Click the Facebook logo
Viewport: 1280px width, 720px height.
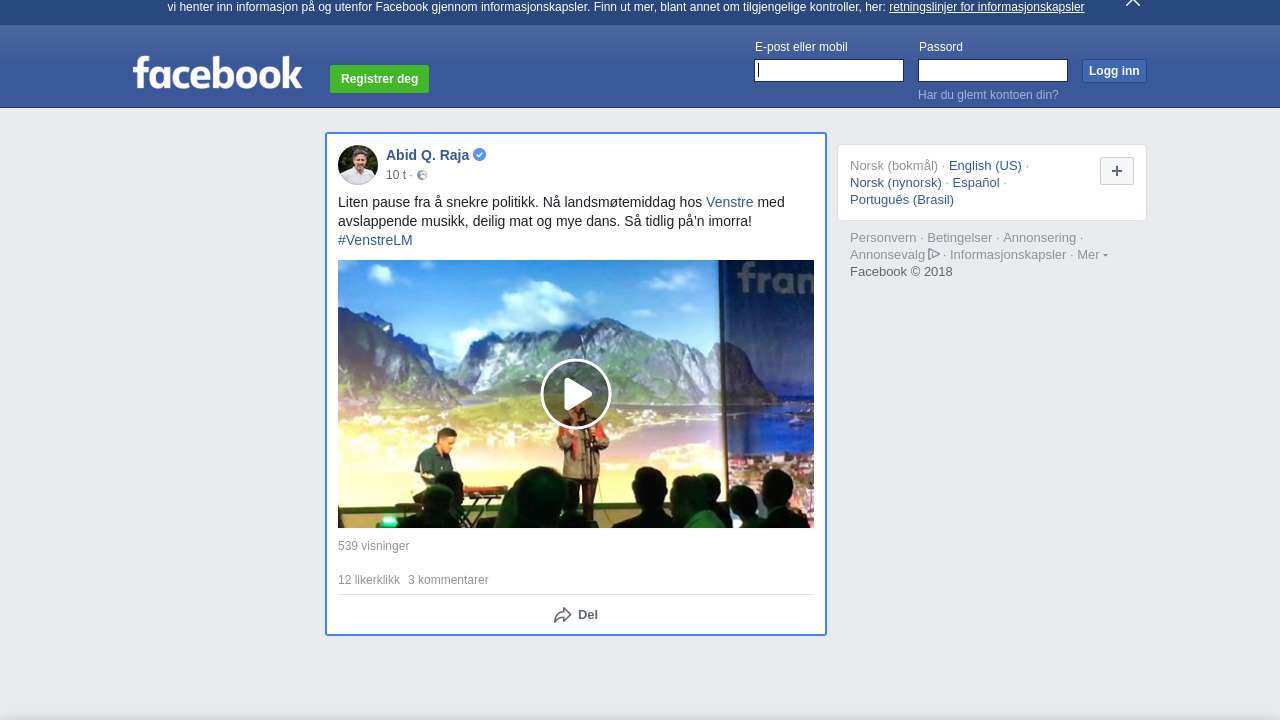click(217, 73)
